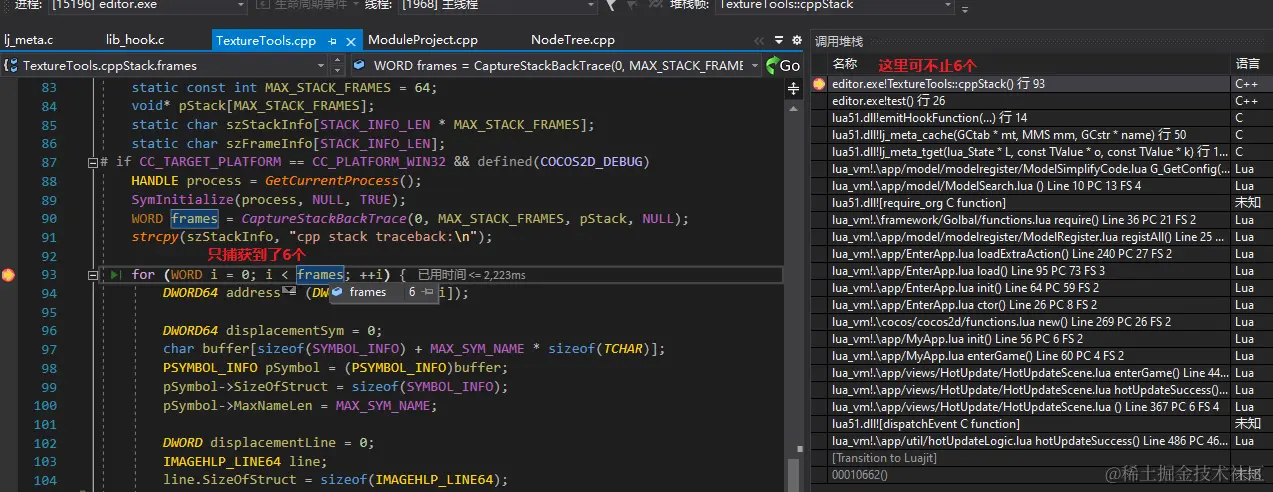The width and height of the screenshot is (1273, 492).
Task: Click the green run-to-here arrow on line 93
Action: point(116,275)
